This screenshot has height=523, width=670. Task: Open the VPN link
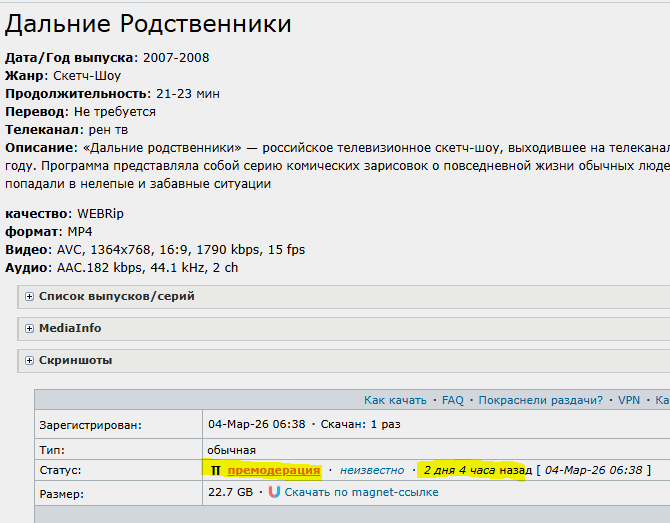tap(629, 400)
